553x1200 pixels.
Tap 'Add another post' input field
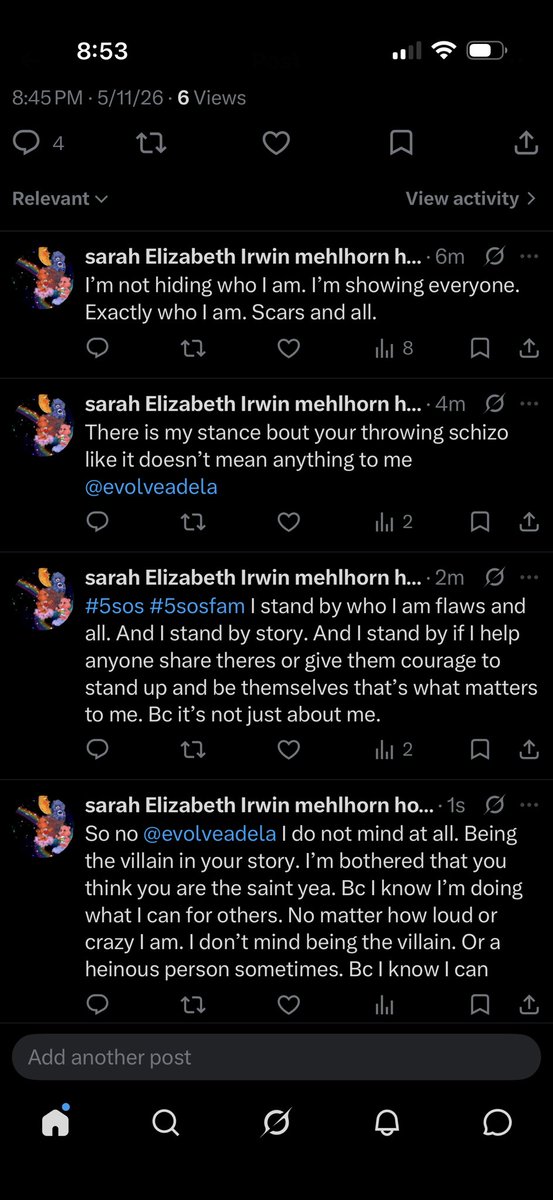tap(276, 1057)
